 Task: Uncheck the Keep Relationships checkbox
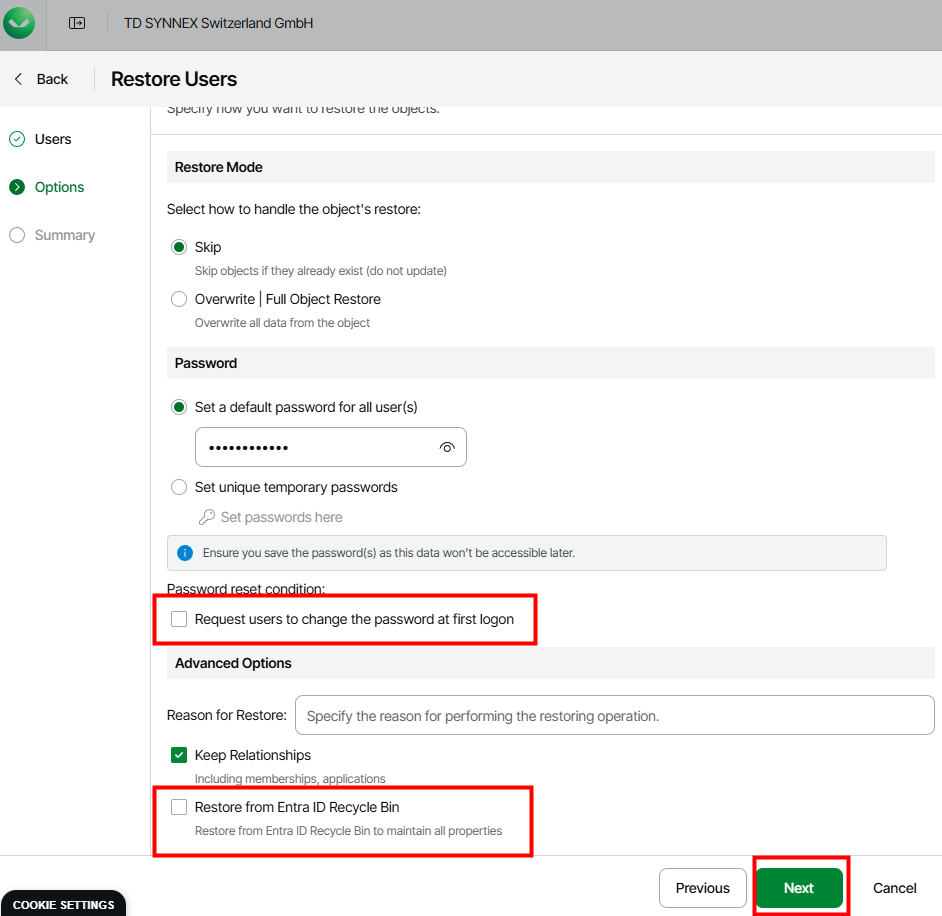point(179,755)
